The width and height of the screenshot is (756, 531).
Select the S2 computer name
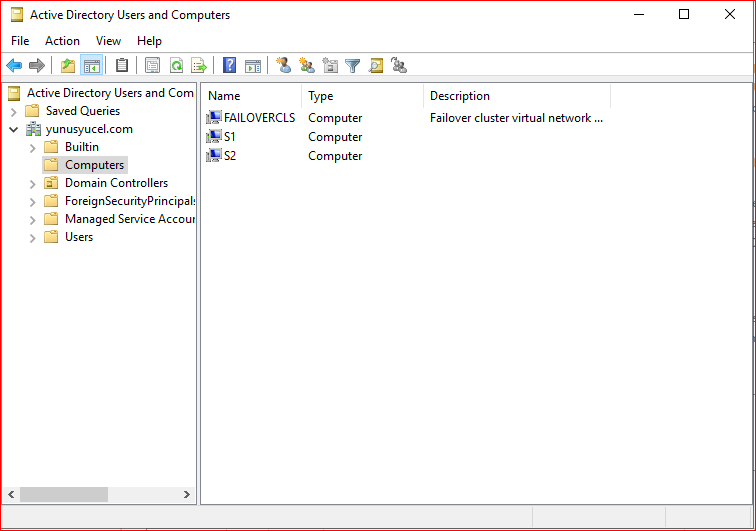(x=230, y=155)
